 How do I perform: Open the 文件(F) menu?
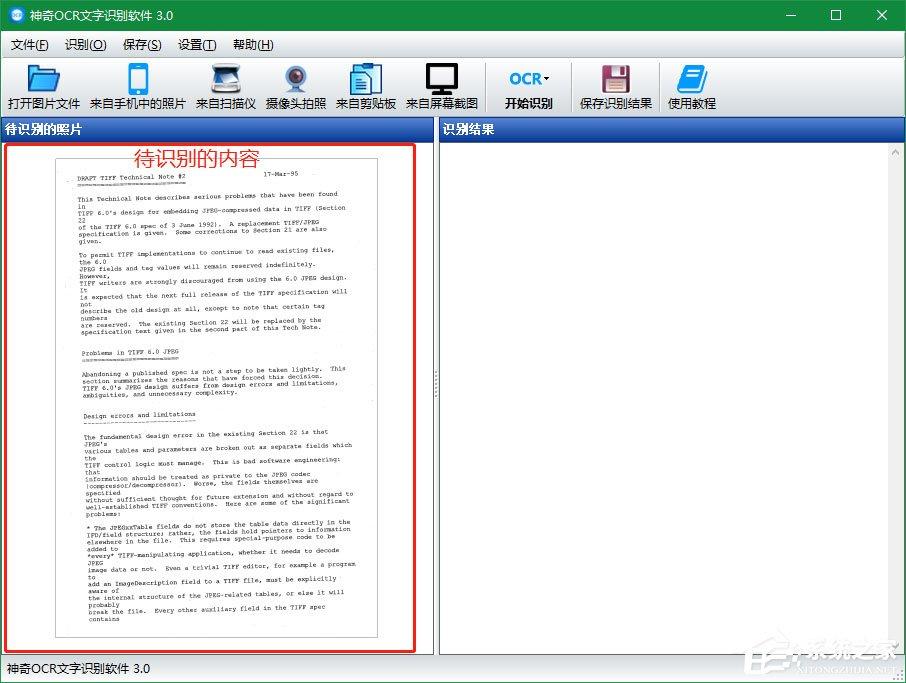pos(29,44)
